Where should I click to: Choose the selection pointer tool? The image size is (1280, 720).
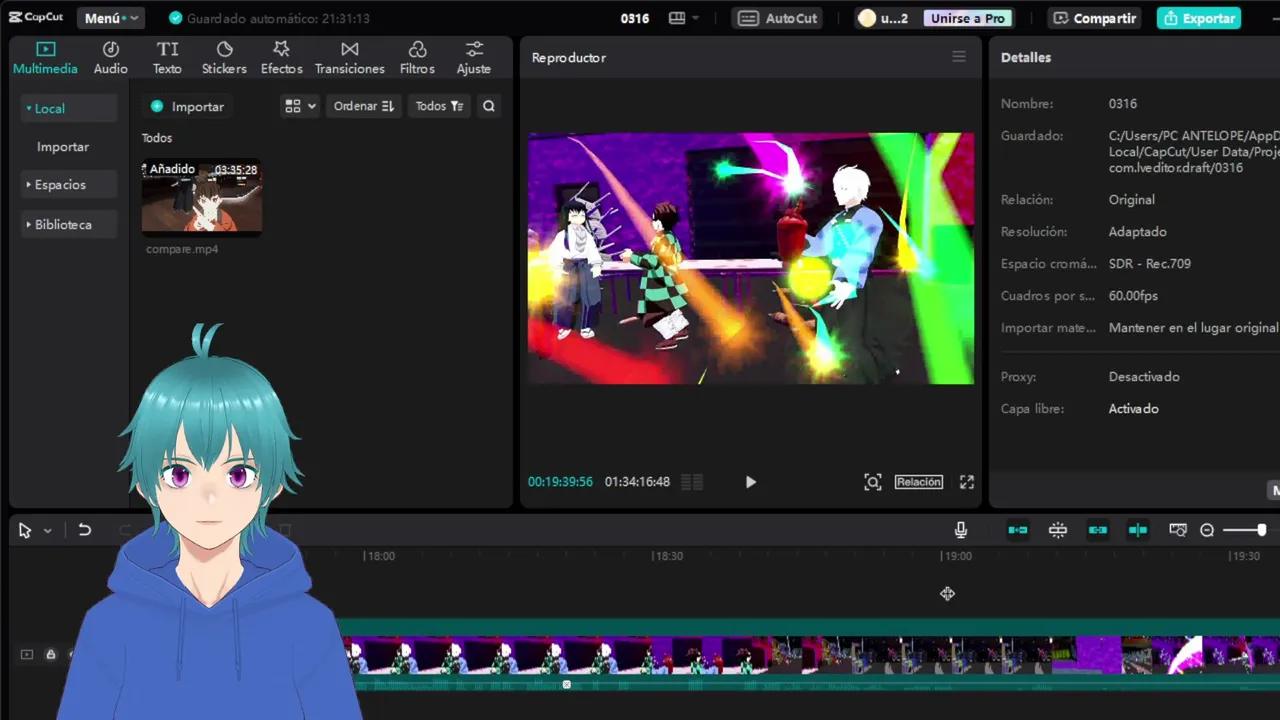(25, 530)
